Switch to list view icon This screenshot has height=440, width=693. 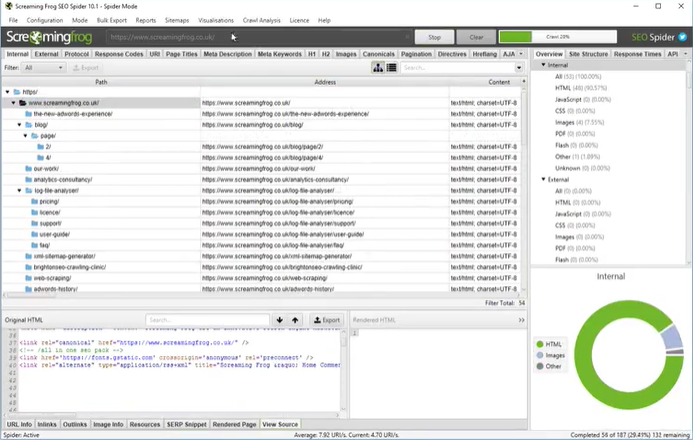pyautogui.click(x=391, y=68)
